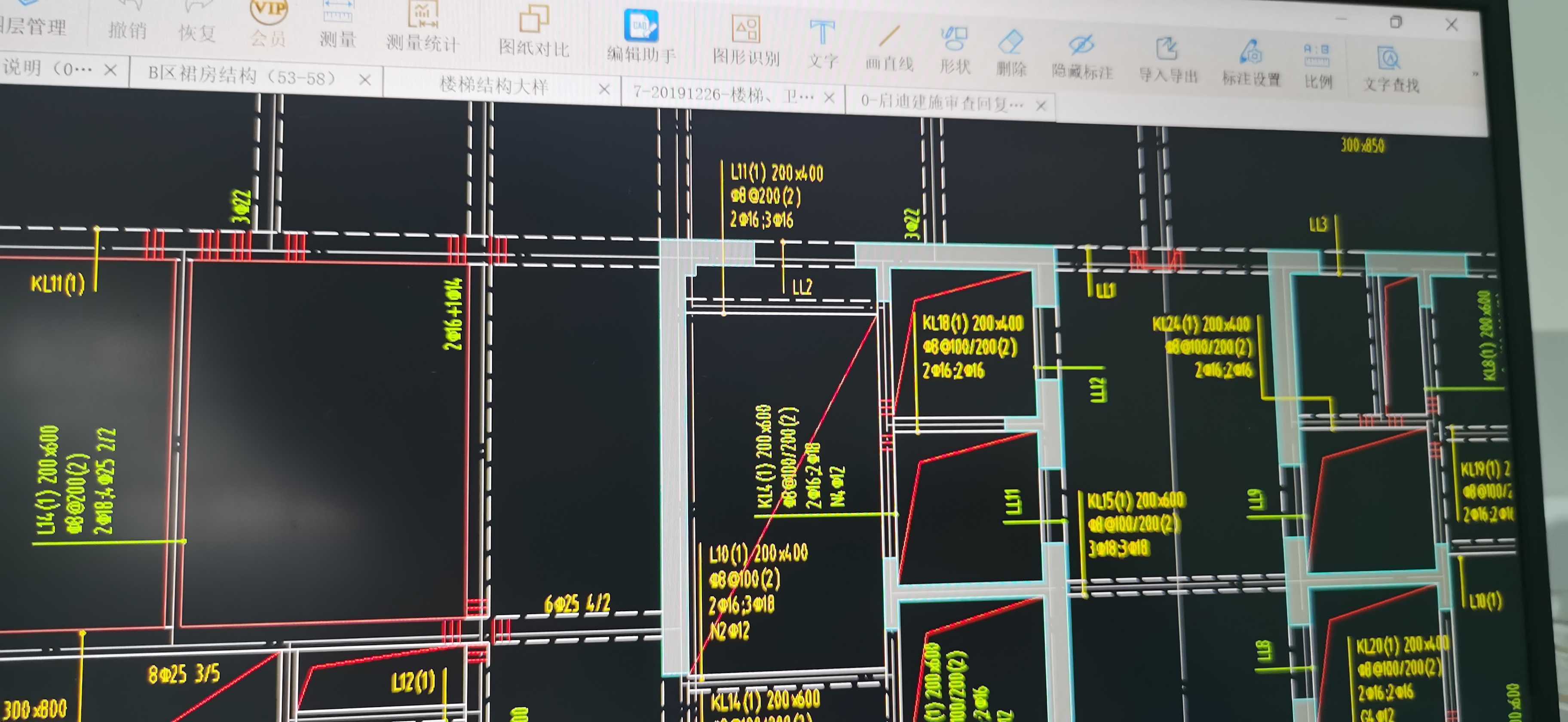Click the KL14(1) 200x600 beam label

click(765, 701)
